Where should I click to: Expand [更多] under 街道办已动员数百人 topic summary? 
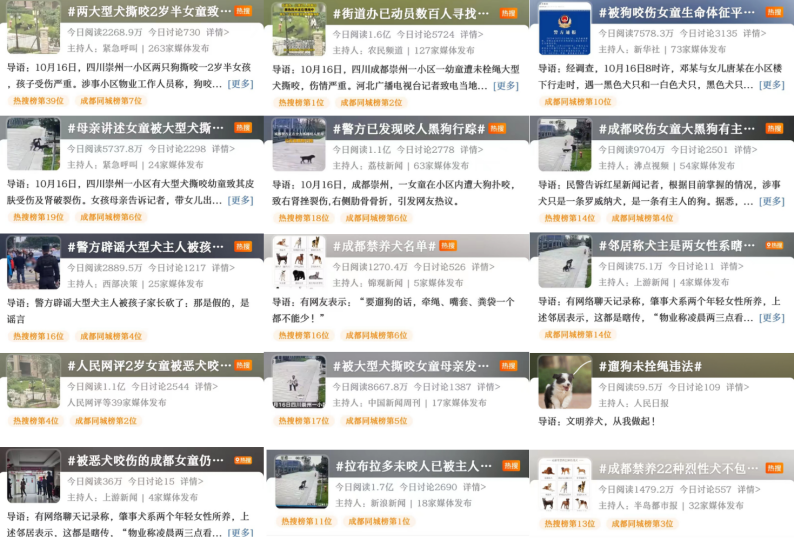[506, 85]
